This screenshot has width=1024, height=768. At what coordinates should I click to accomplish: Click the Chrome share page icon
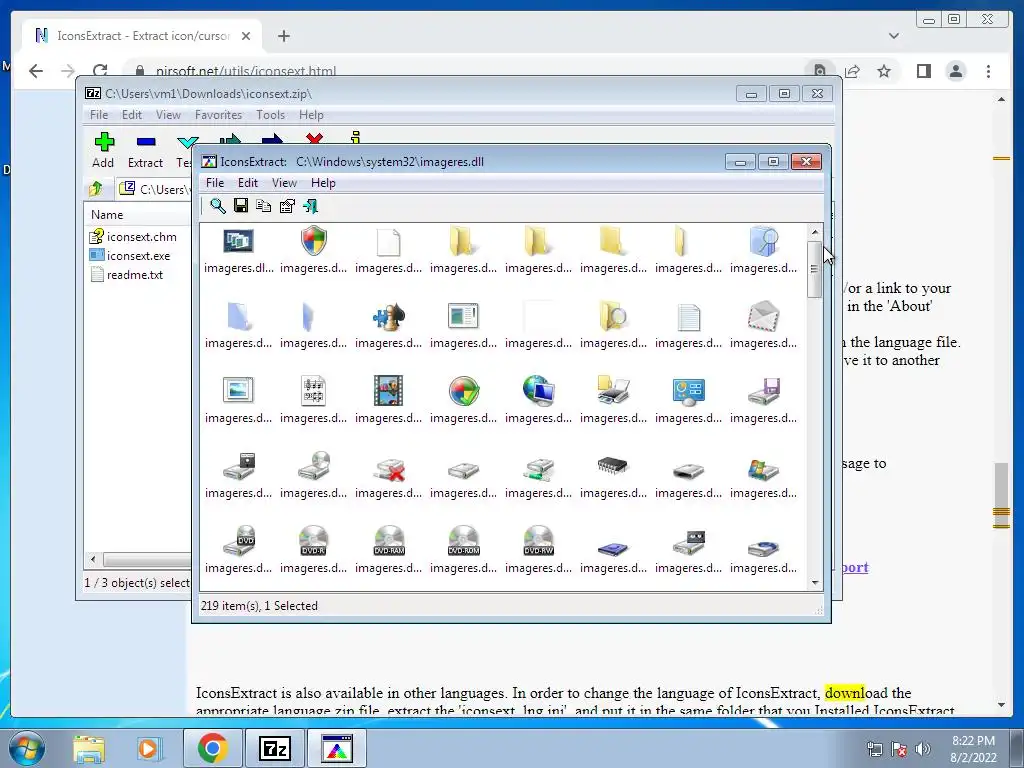point(852,71)
